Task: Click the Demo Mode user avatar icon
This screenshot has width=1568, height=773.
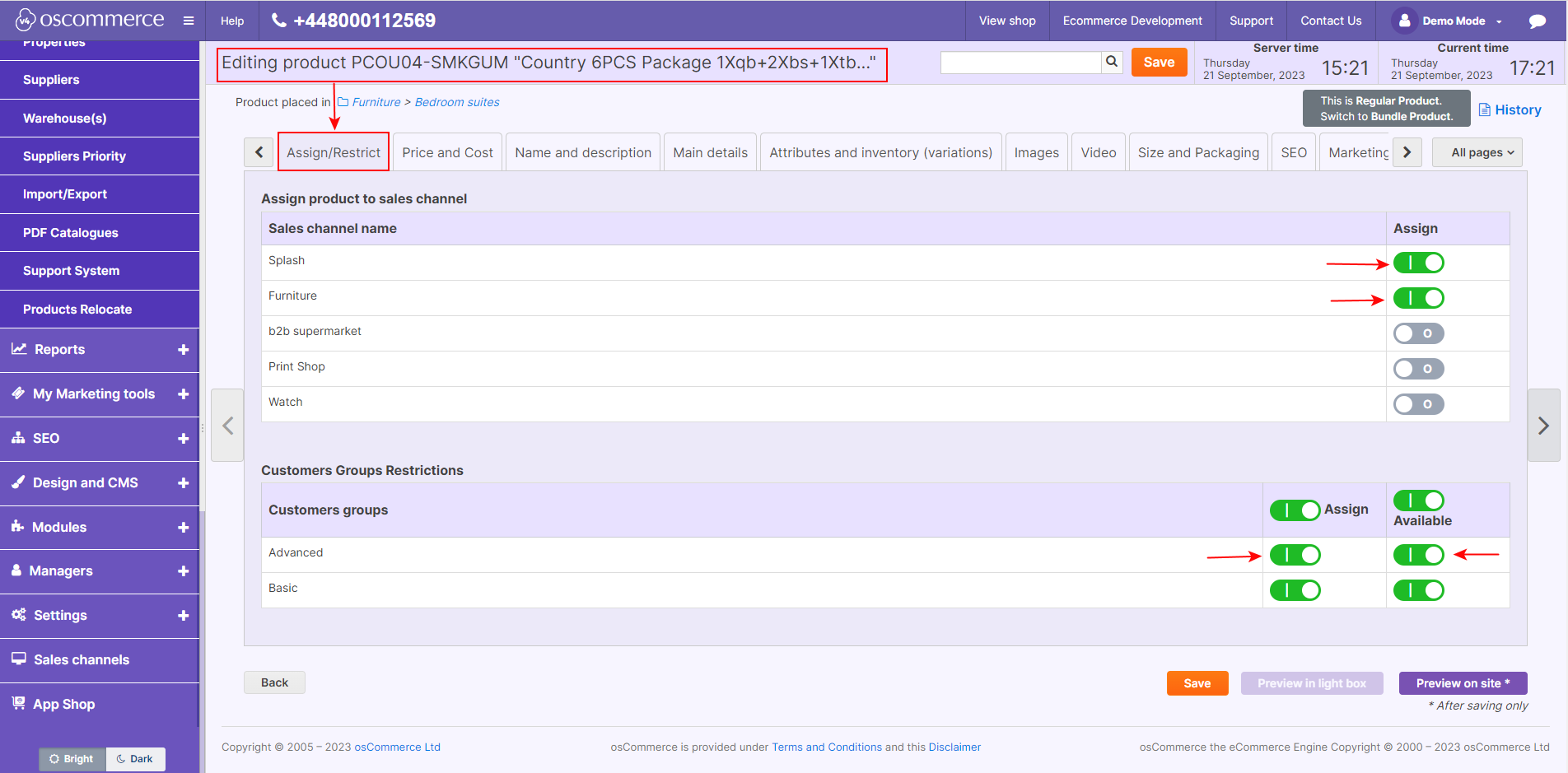Action: coord(1405,21)
